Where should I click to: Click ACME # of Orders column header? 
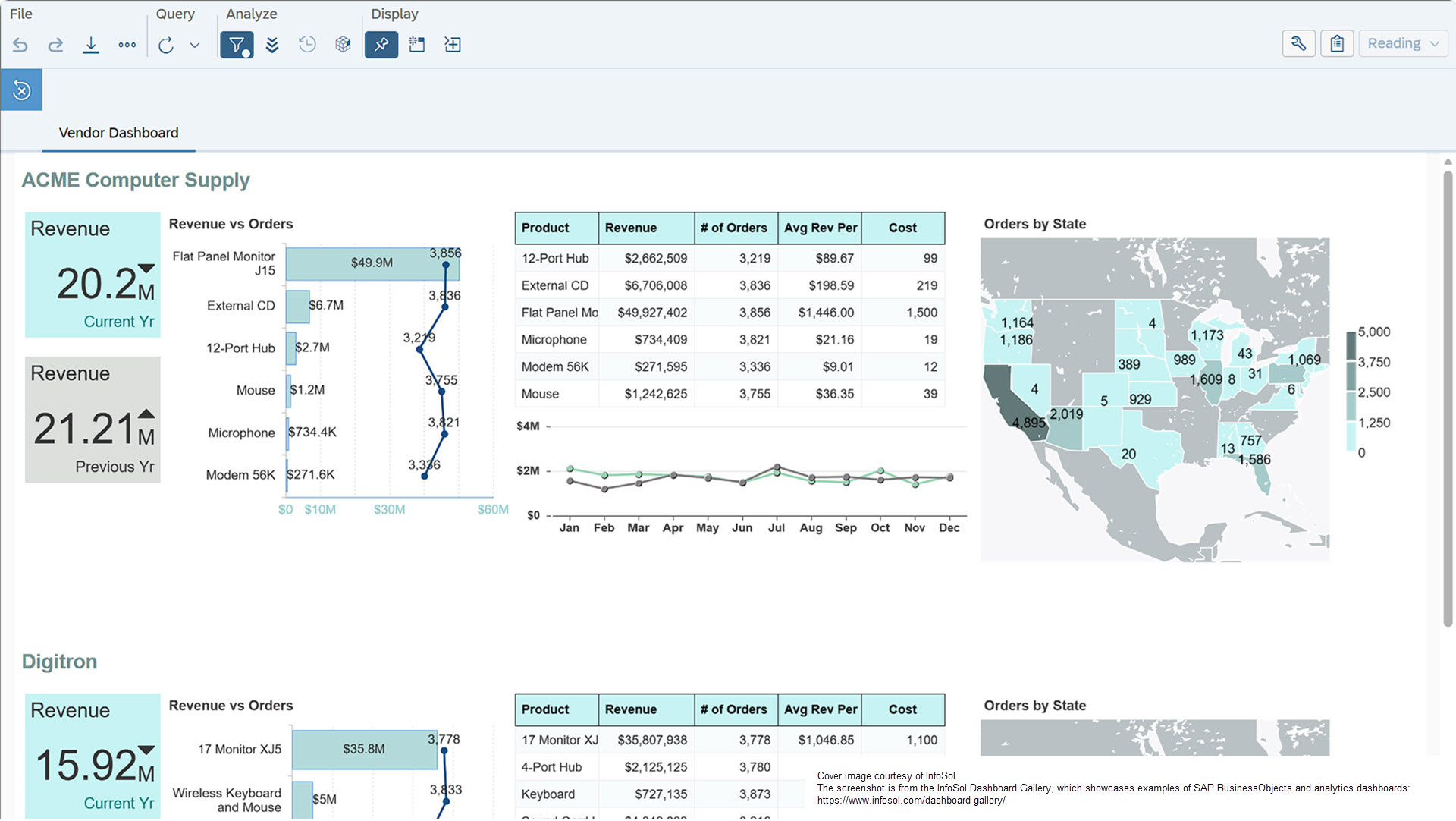(x=736, y=228)
